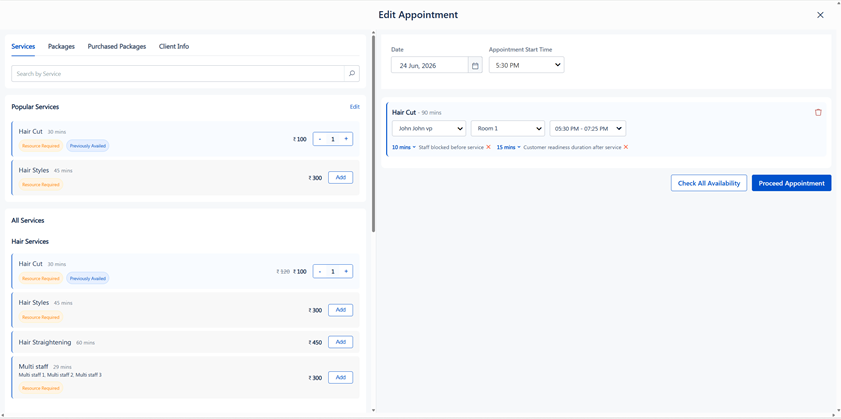Image resolution: width=841 pixels, height=419 pixels.
Task: Open the Purchased Packages tab
Action: 117,47
